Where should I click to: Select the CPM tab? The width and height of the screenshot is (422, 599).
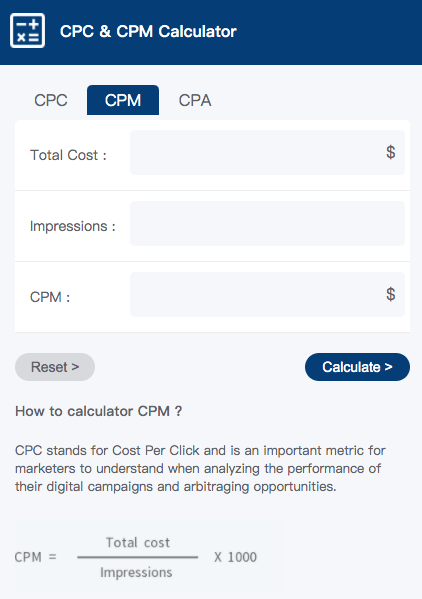(x=123, y=100)
